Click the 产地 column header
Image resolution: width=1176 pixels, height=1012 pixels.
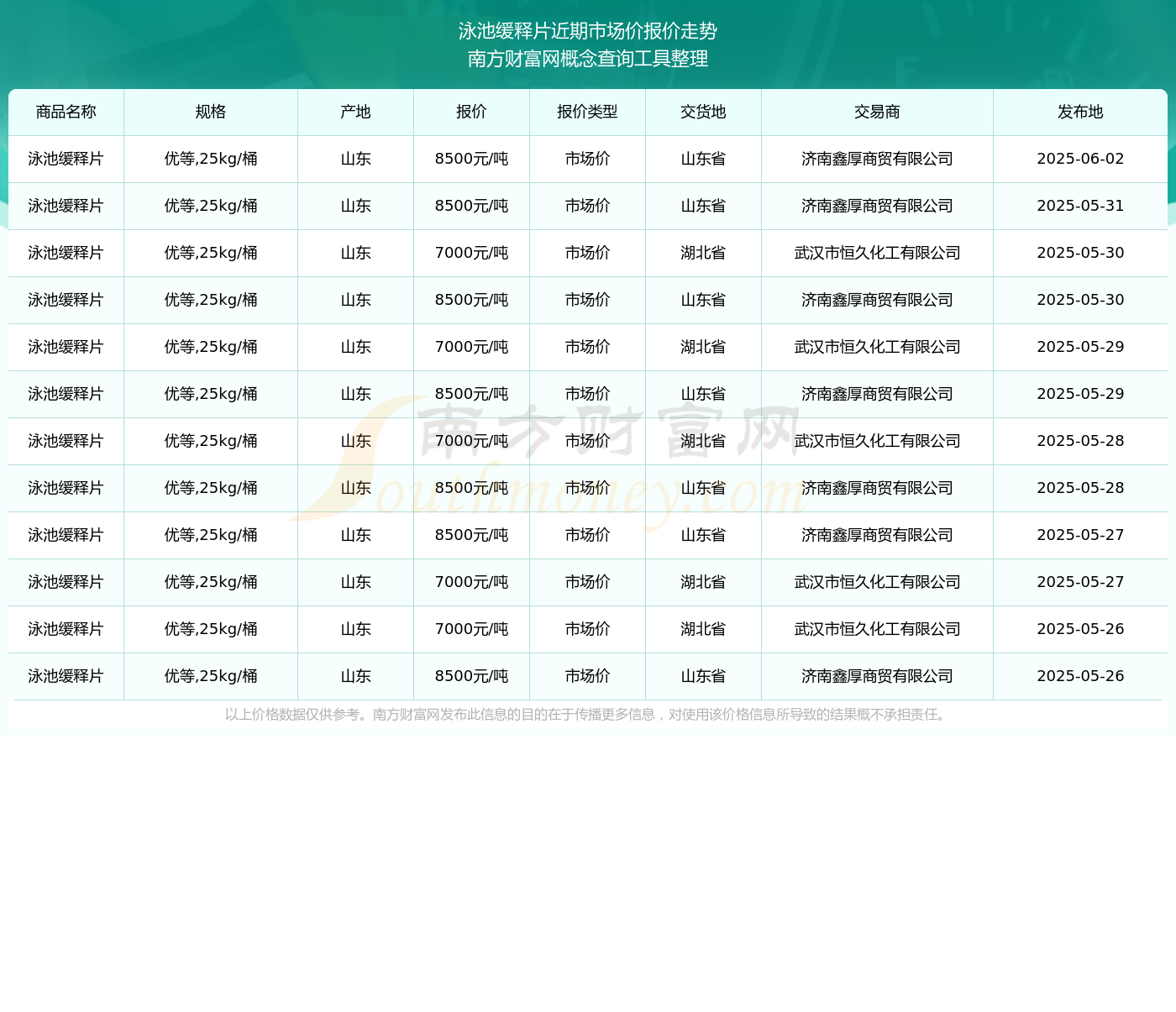pos(355,112)
